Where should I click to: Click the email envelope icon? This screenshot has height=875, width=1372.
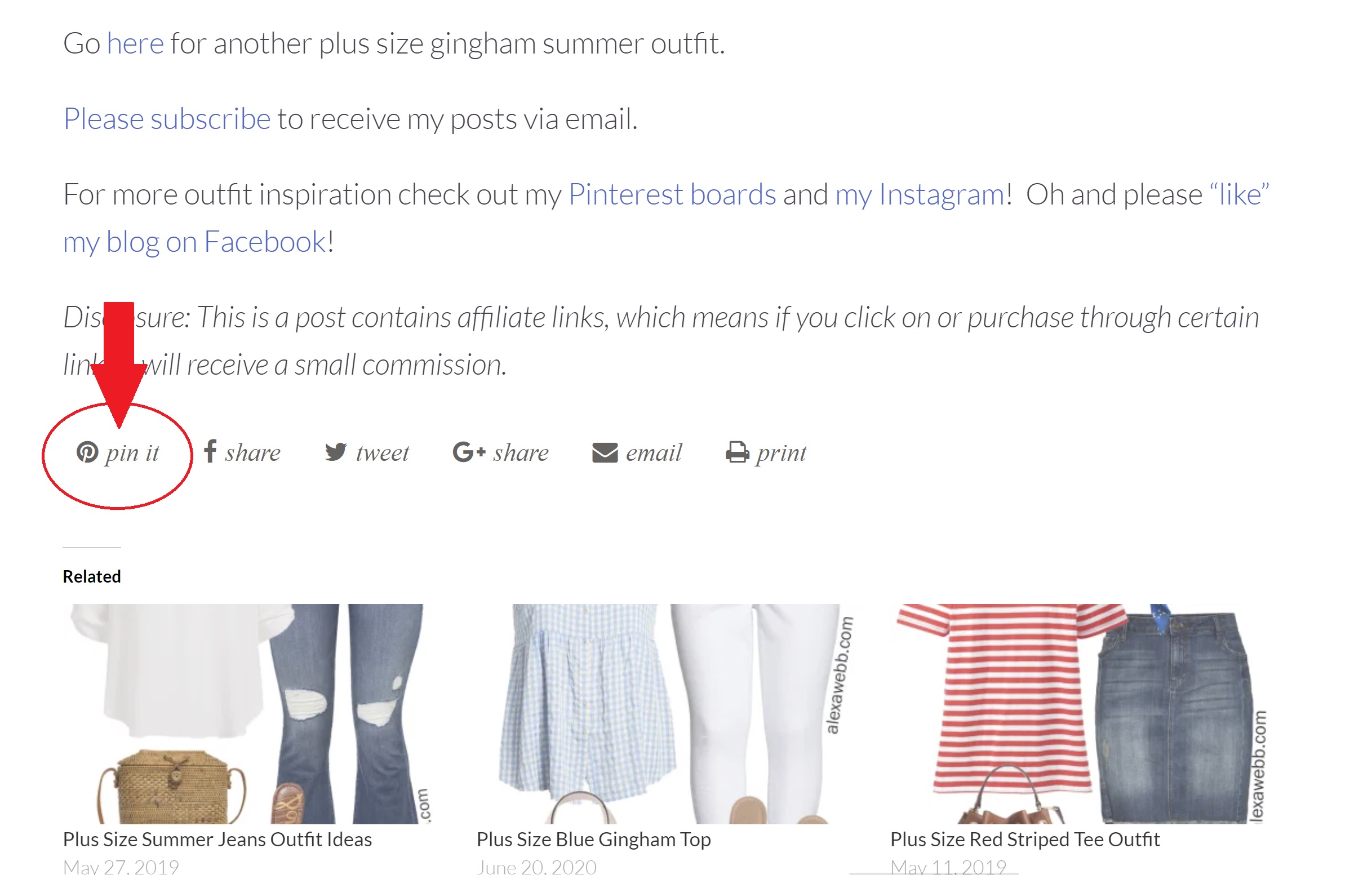click(605, 453)
